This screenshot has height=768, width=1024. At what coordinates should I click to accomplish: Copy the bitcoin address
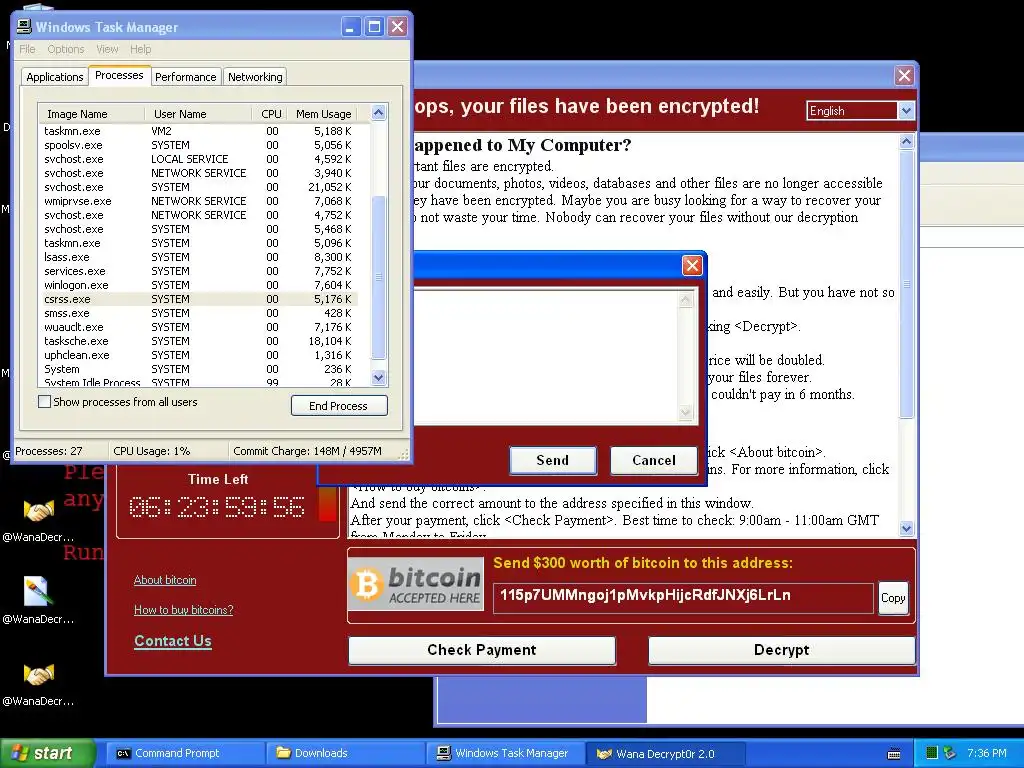tap(893, 598)
